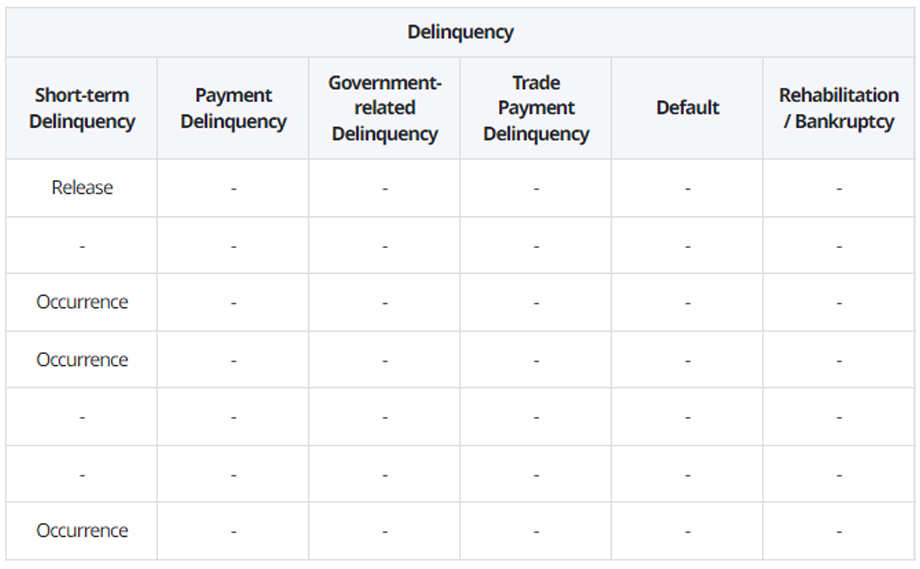Click Payment Delinquency dash in the Release row
Screen dimensions: 920x569
pos(233,188)
